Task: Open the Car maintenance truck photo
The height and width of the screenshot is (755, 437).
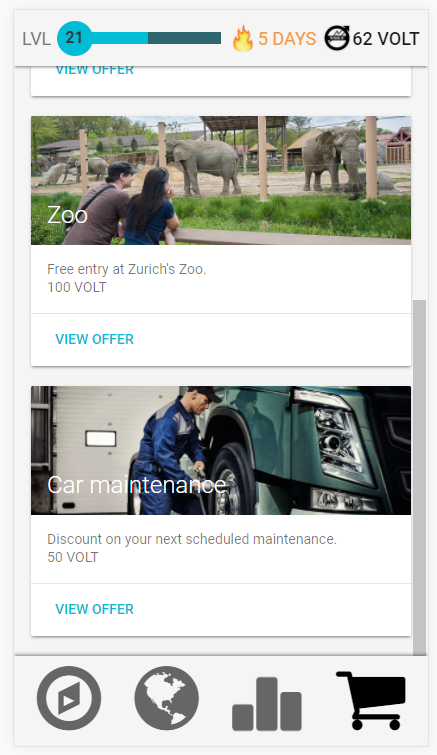Action: tap(221, 450)
